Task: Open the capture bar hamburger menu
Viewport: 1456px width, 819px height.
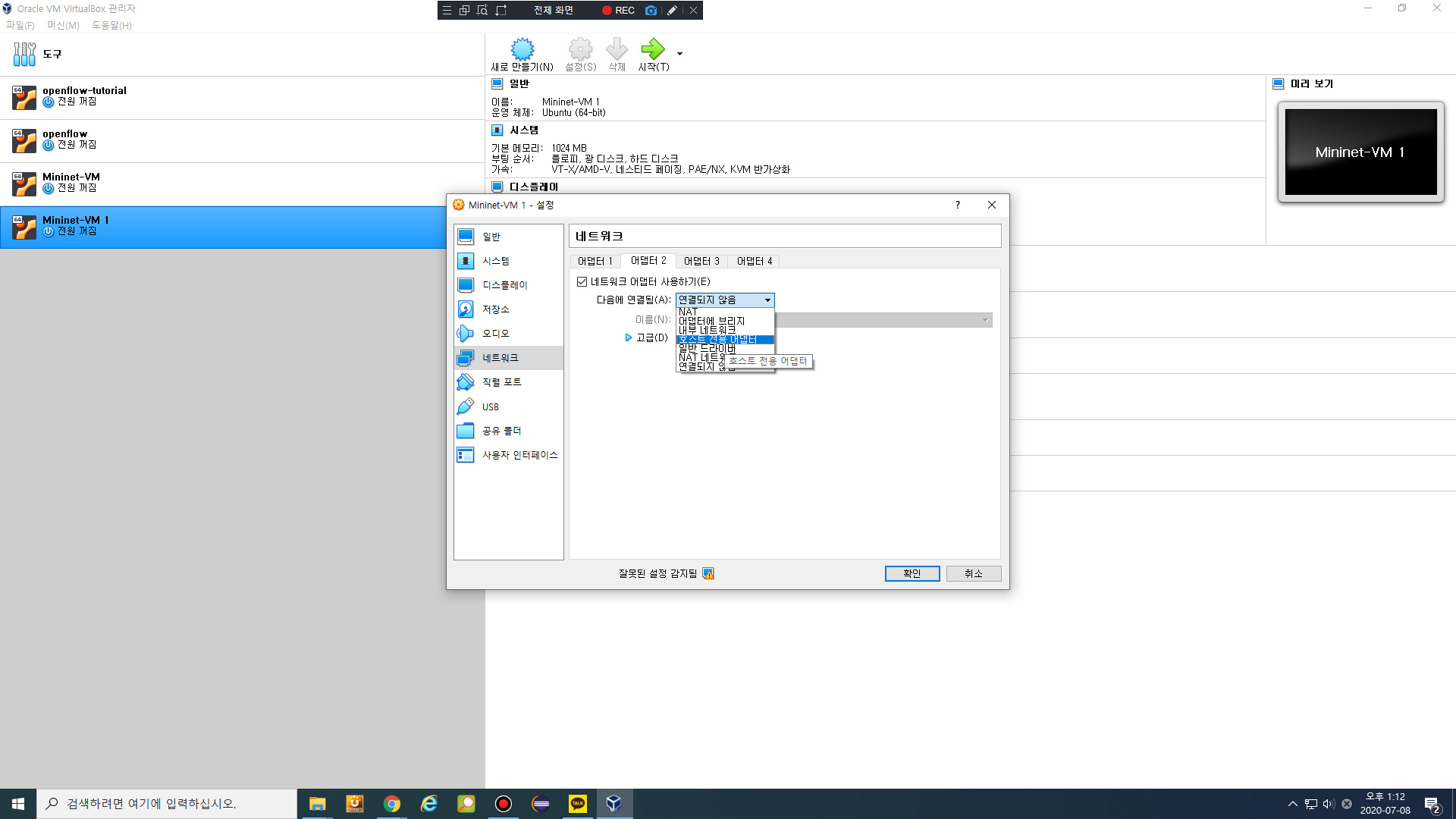Action: tap(447, 10)
